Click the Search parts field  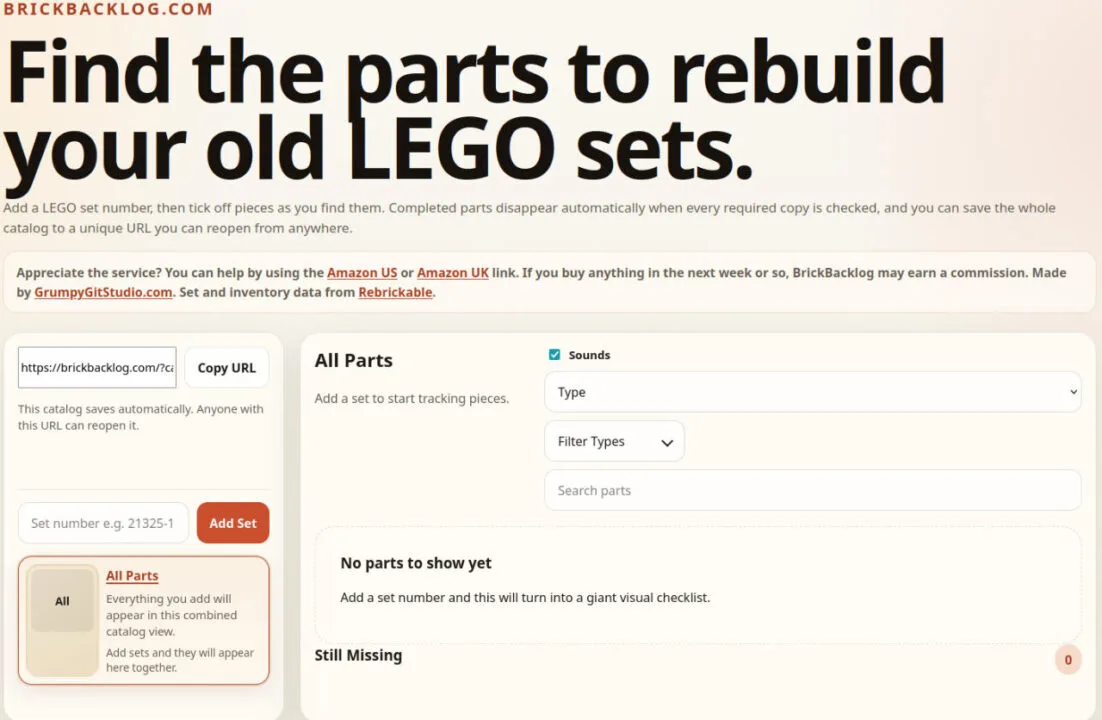point(812,491)
